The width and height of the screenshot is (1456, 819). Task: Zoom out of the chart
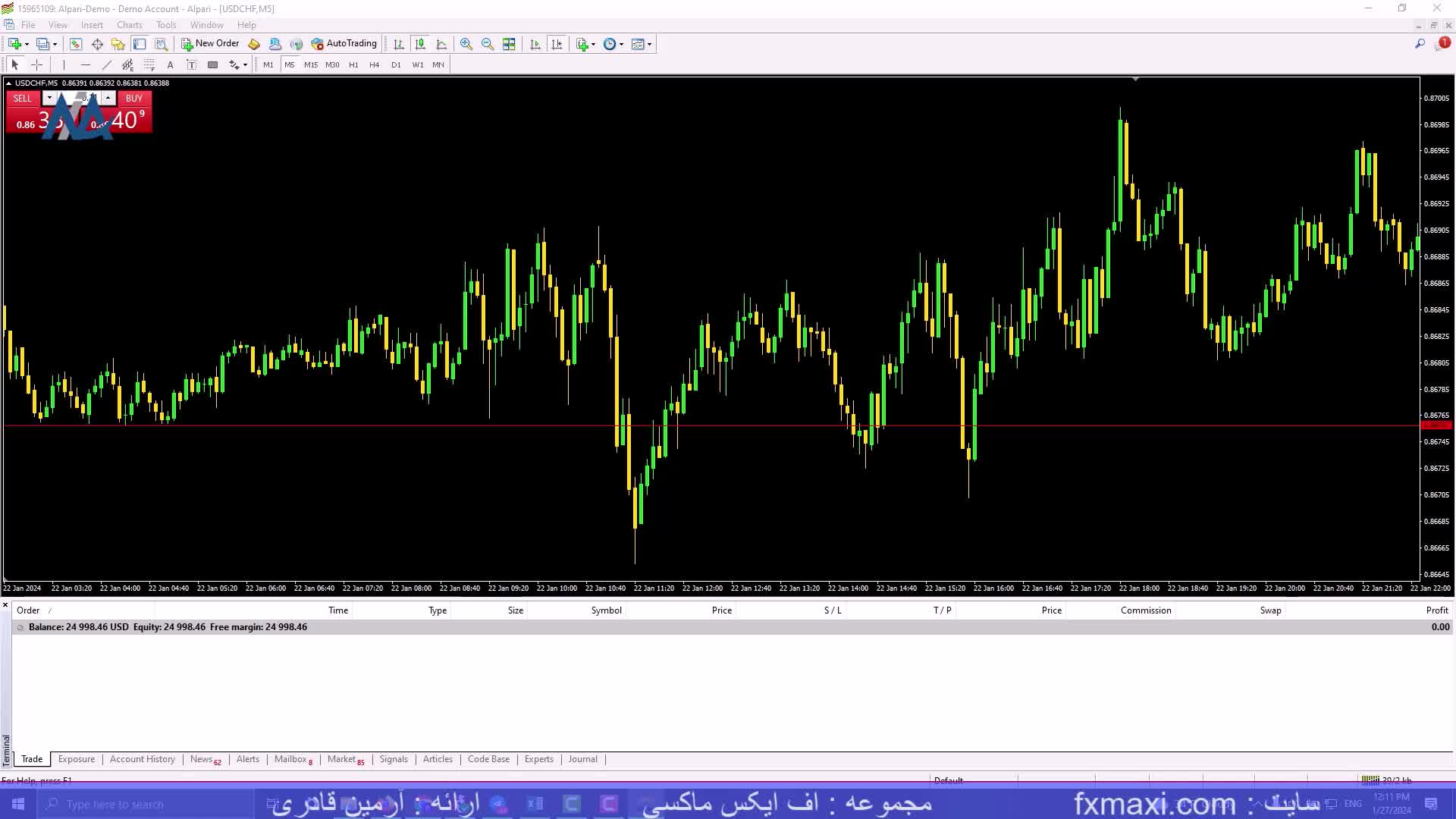point(488,44)
